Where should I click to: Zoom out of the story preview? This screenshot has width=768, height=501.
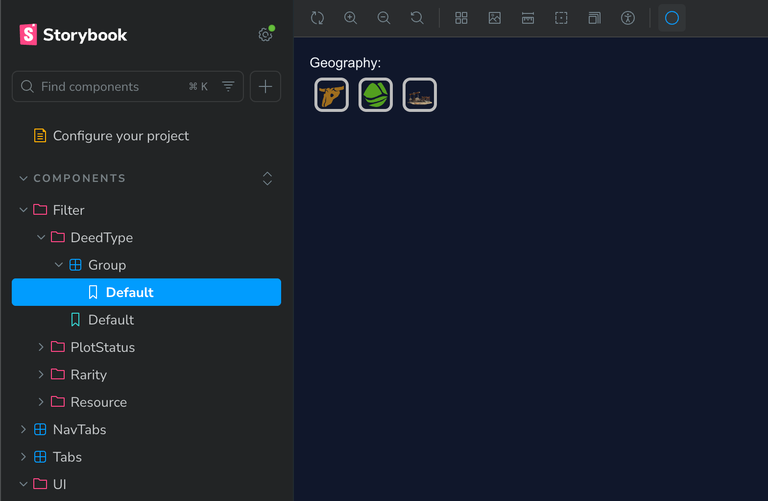384,18
